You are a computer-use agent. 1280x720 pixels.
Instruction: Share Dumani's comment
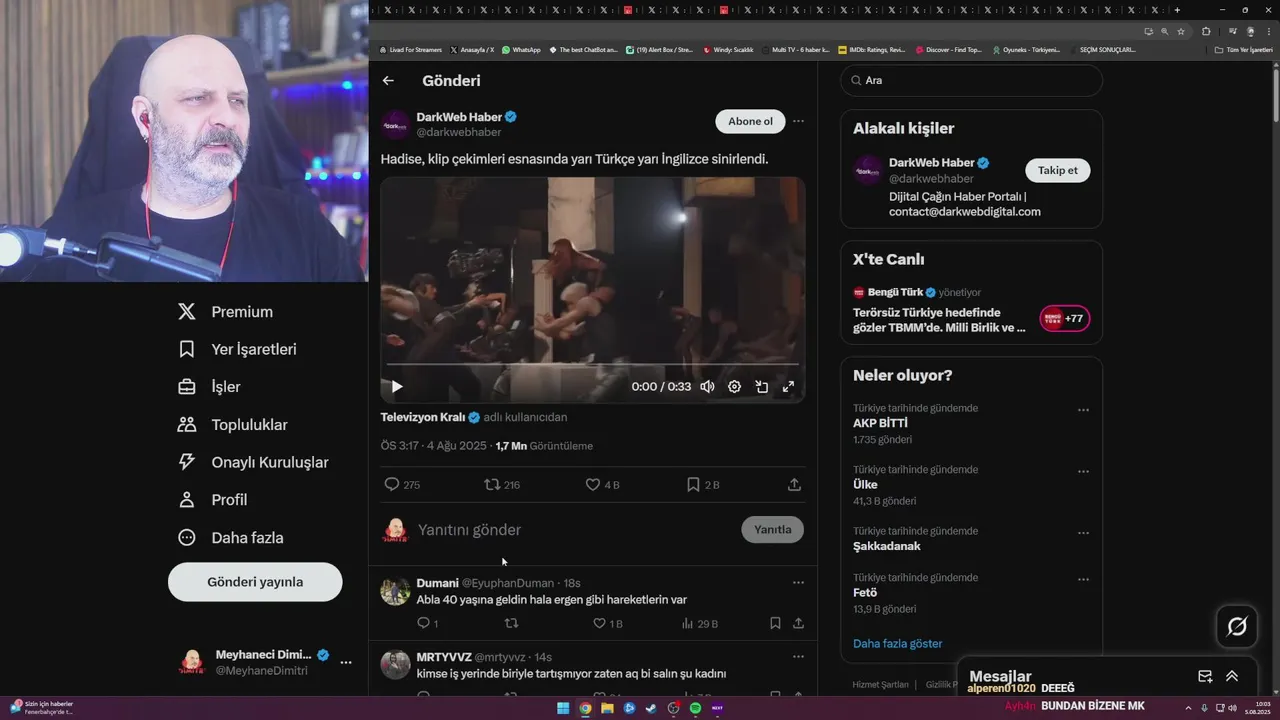798,623
